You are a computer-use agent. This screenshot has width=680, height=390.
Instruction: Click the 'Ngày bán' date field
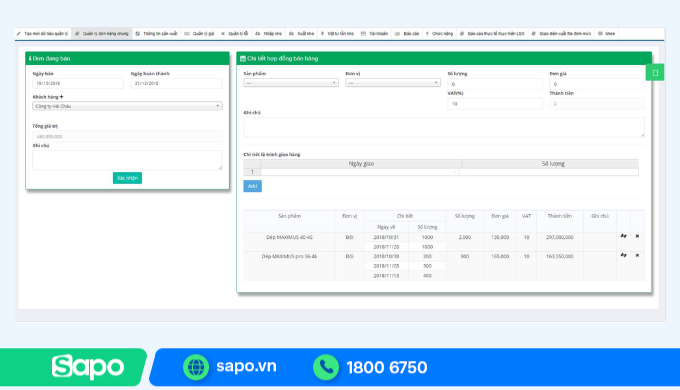(78, 83)
